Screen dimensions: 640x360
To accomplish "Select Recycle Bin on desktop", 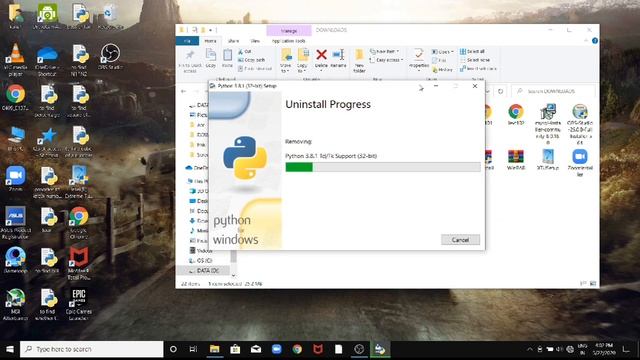I will coord(110,16).
